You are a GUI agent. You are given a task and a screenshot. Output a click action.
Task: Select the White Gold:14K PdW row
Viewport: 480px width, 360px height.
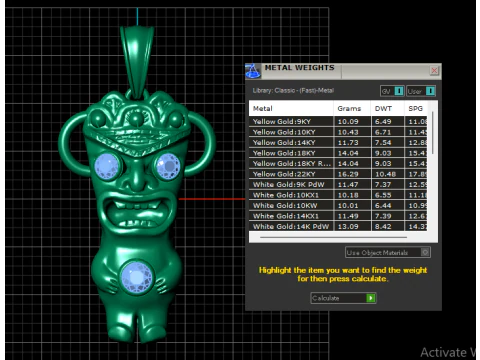click(338, 226)
